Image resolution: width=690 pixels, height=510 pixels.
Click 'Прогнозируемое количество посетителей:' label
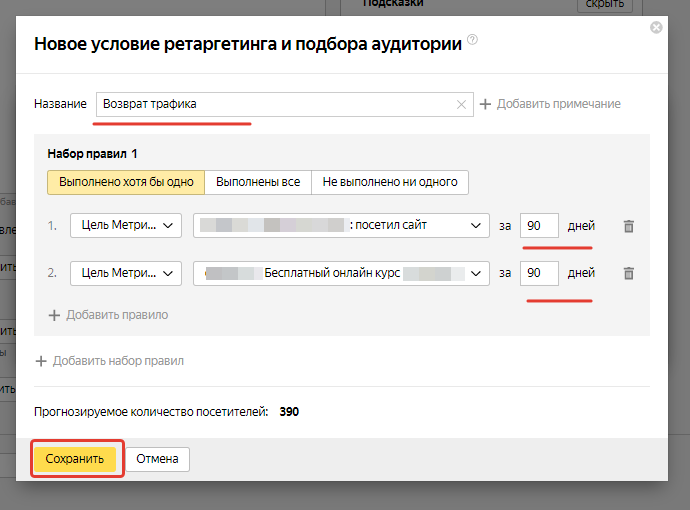click(151, 412)
